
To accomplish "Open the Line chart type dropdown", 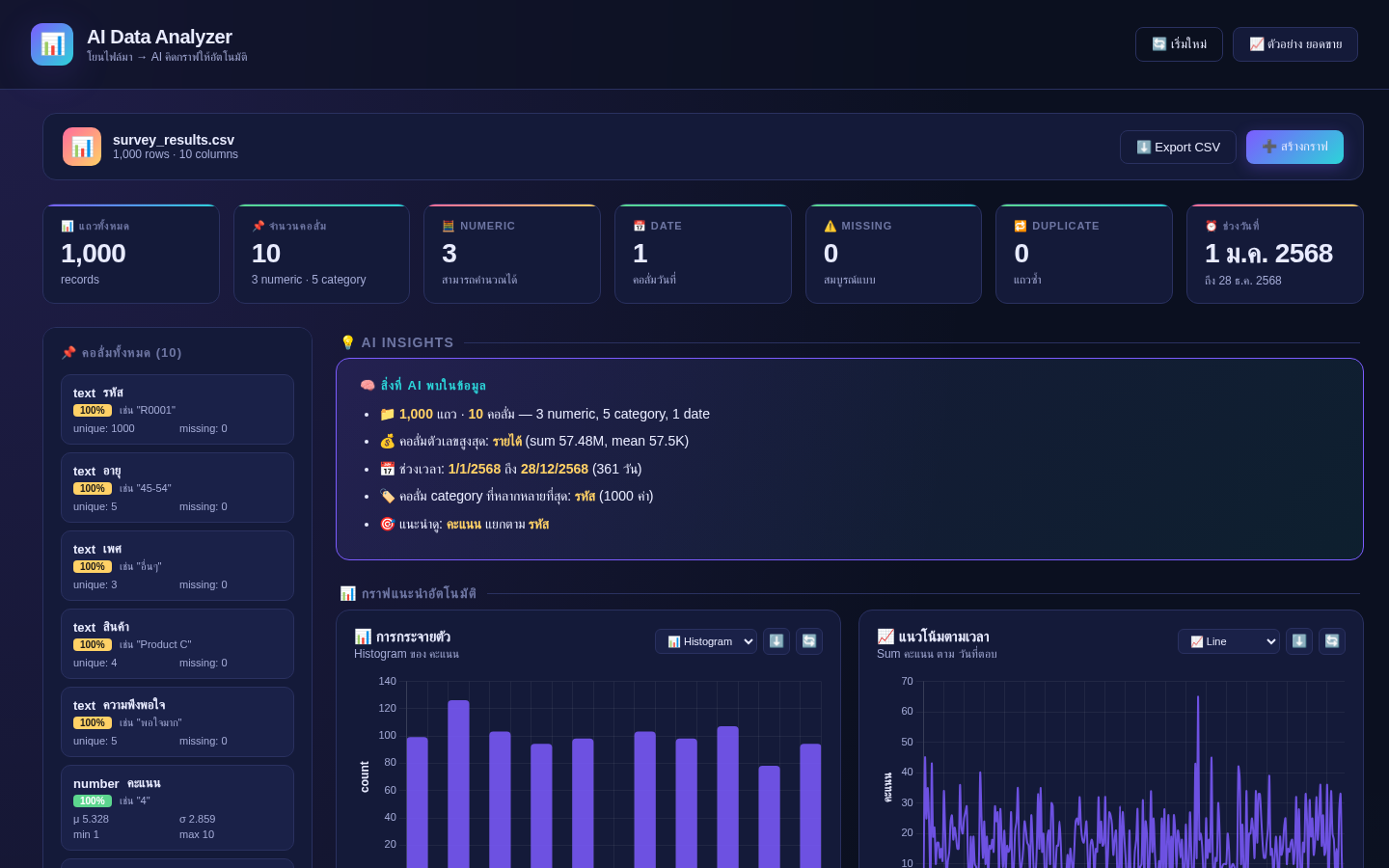I will (1229, 641).
